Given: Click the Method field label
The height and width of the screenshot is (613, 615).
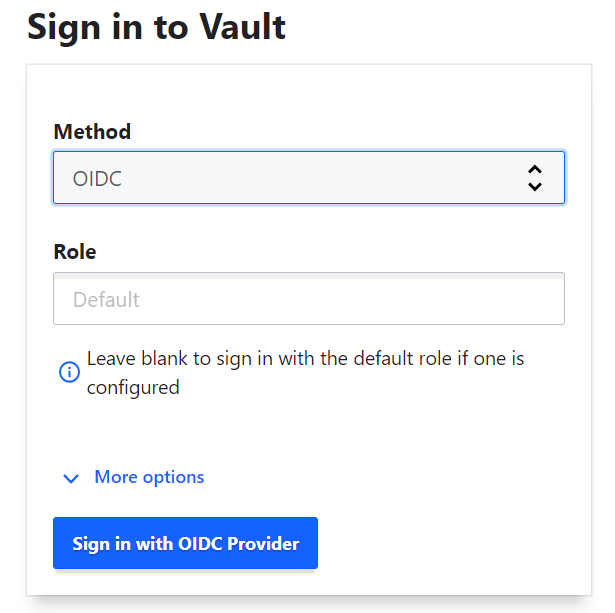Looking at the screenshot, I should [92, 131].
